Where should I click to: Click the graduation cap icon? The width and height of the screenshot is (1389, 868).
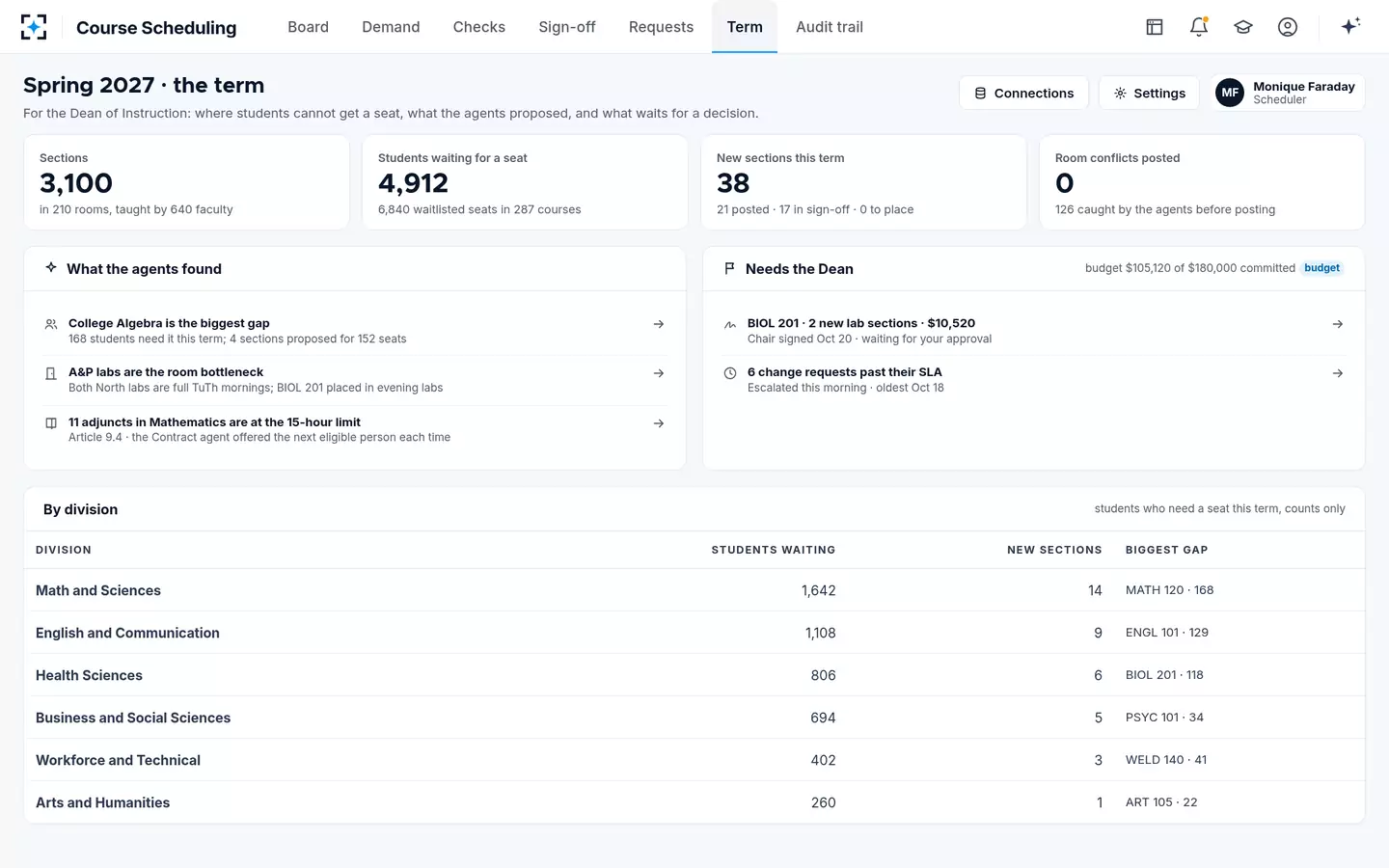(1243, 27)
